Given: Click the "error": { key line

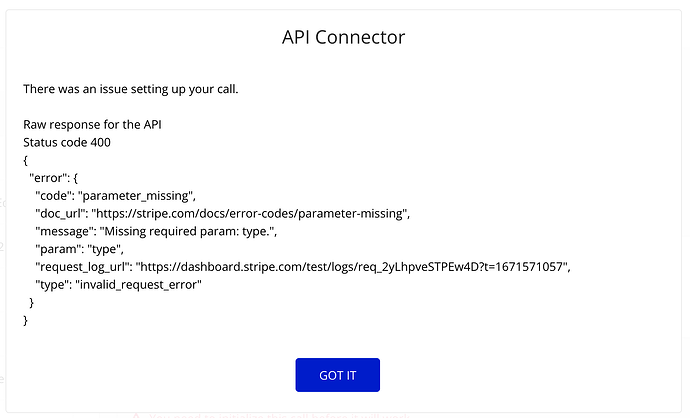Looking at the screenshot, I should (53, 178).
